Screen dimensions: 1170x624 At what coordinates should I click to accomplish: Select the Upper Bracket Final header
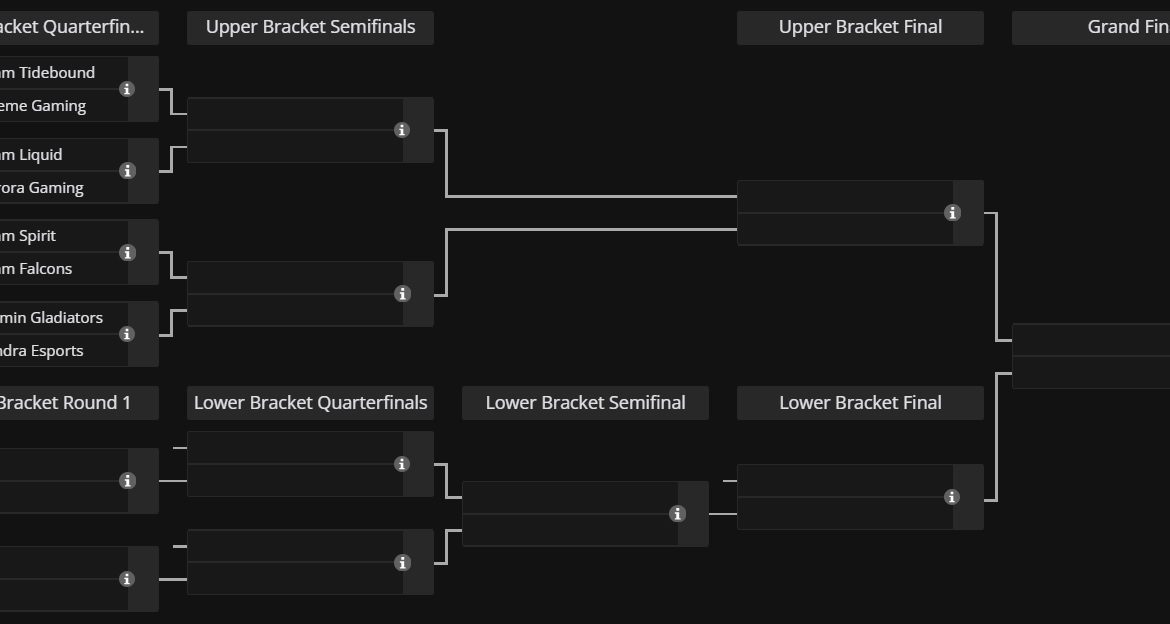point(860,27)
